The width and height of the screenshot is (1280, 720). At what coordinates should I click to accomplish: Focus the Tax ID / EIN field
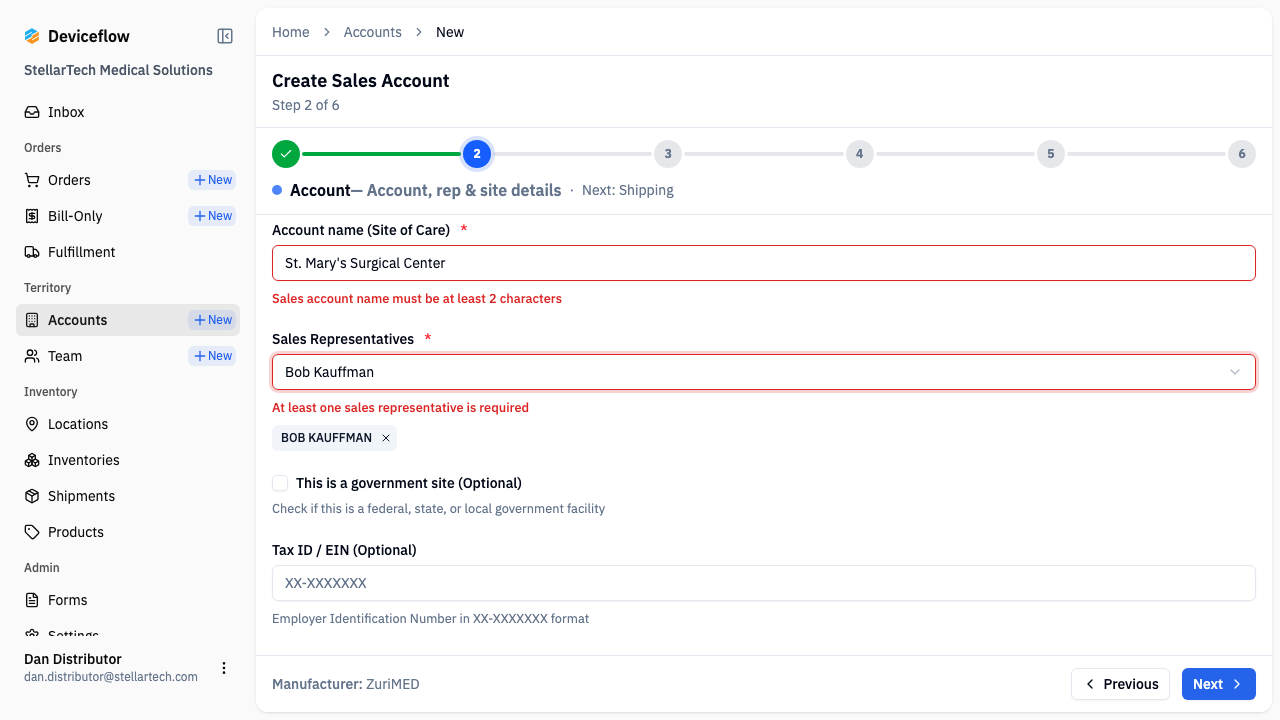764,583
